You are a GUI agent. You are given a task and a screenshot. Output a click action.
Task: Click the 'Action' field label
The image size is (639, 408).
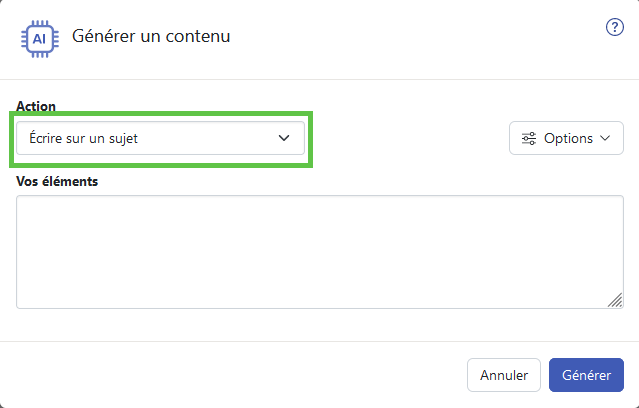tap(36, 106)
